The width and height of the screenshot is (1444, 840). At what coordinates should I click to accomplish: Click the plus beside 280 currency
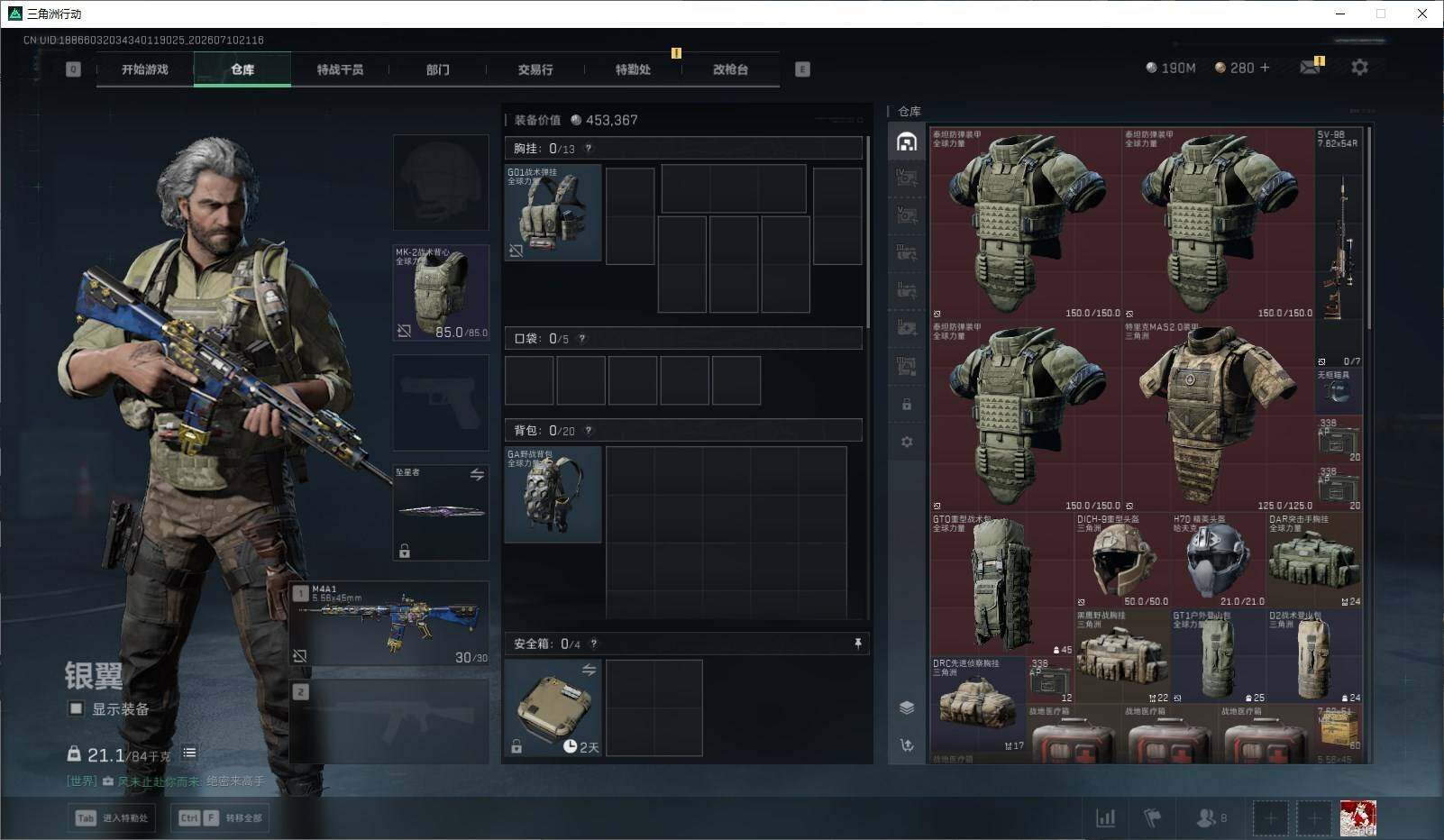[x=1265, y=68]
